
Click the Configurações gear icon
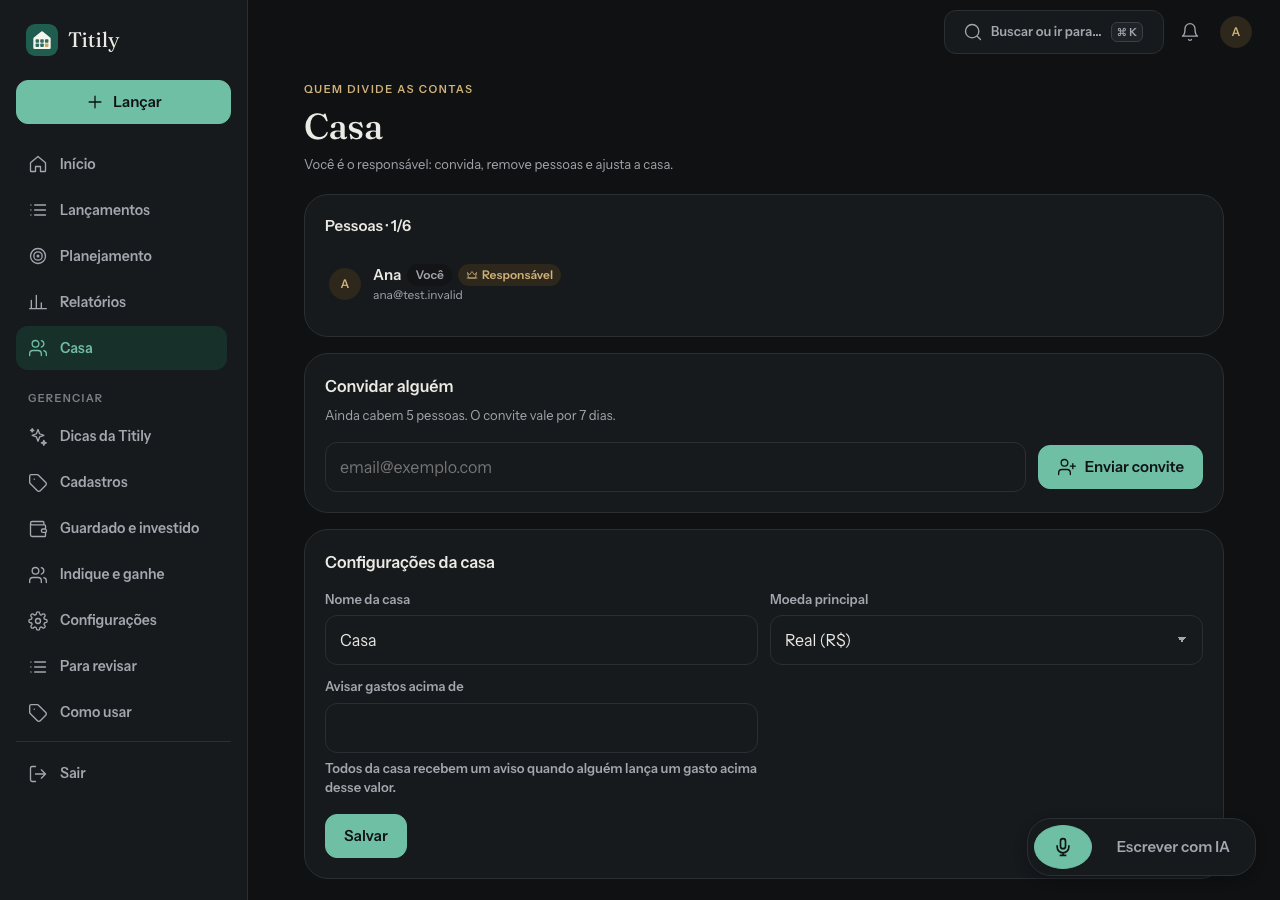point(38,620)
